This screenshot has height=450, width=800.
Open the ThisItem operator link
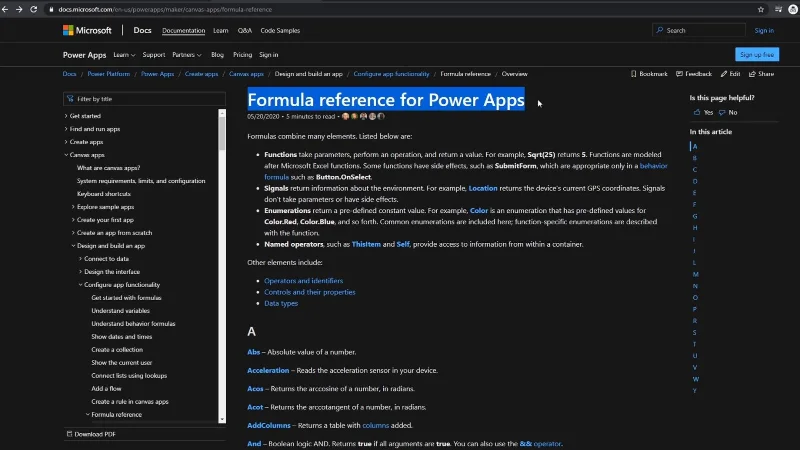click(366, 244)
